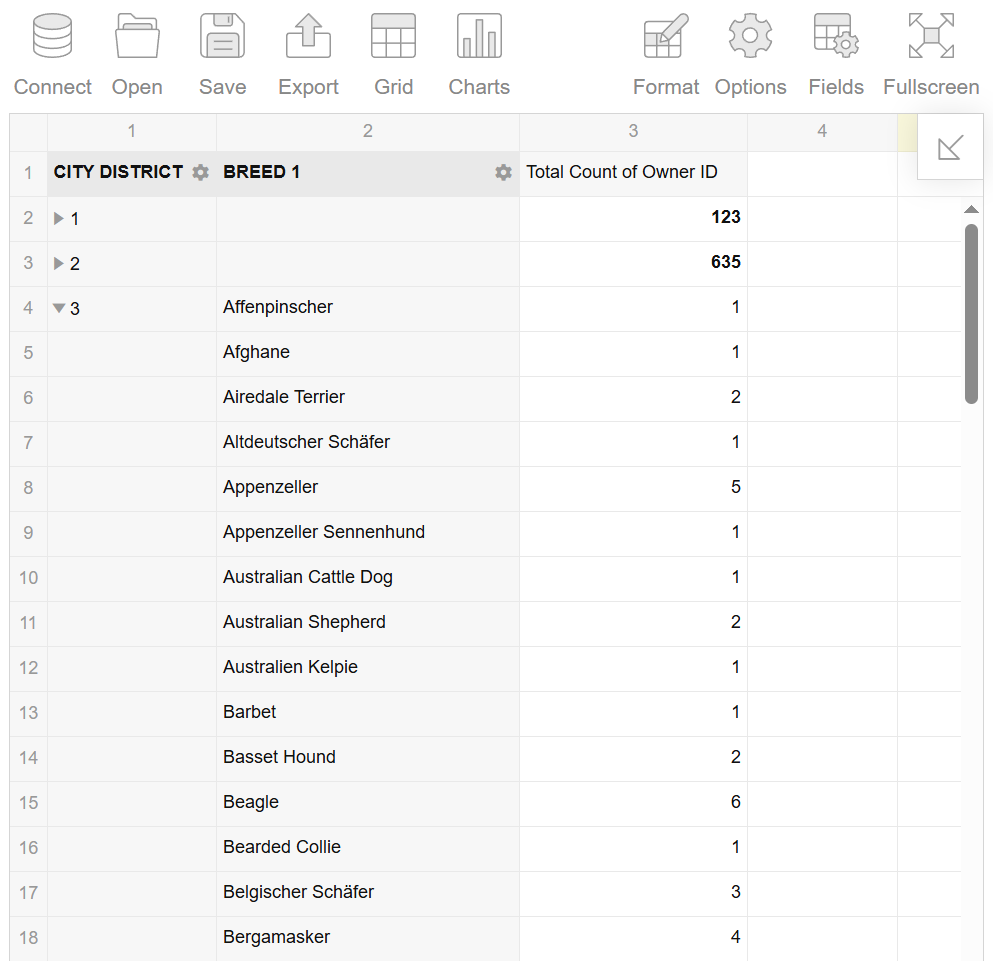Select column 3 header
The image size is (993, 961).
[633, 132]
